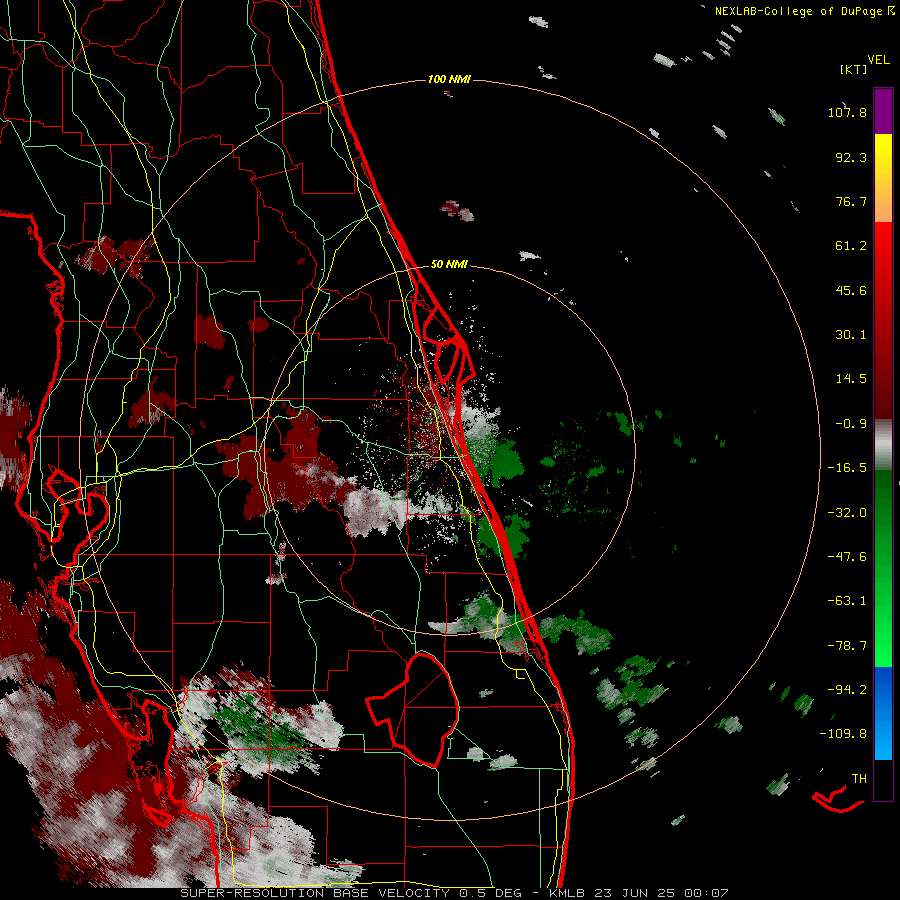Click the [KT] units label
Screen dimensions: 900x900
pyautogui.click(x=853, y=69)
